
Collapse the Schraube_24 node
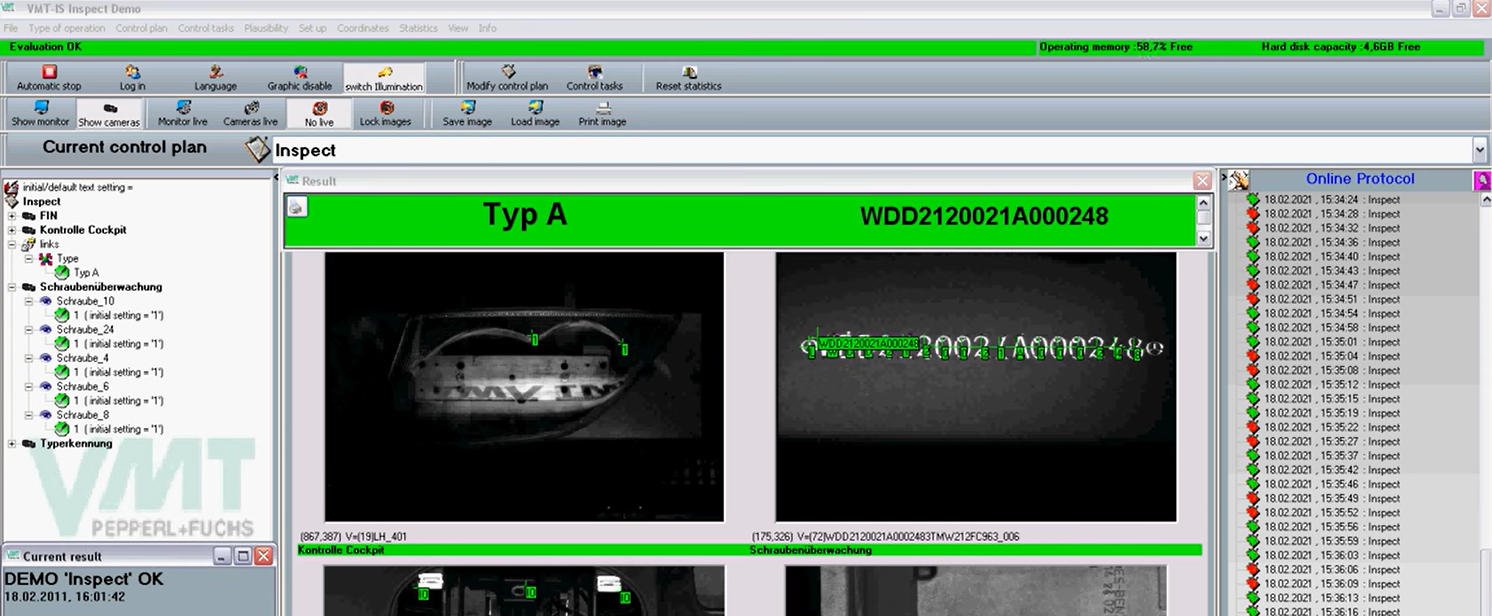click(29, 329)
